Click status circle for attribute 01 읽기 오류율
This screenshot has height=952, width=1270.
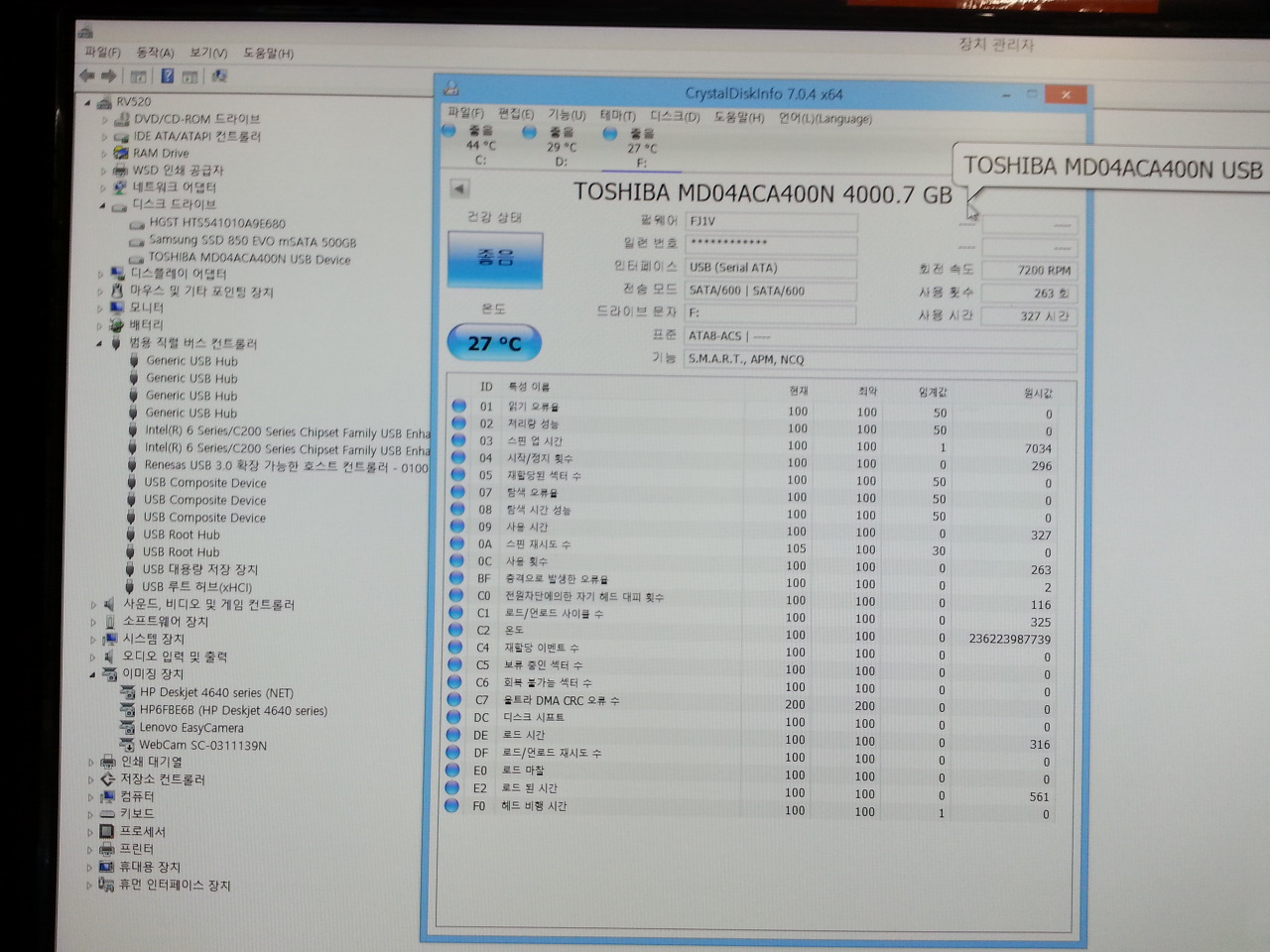(x=458, y=406)
